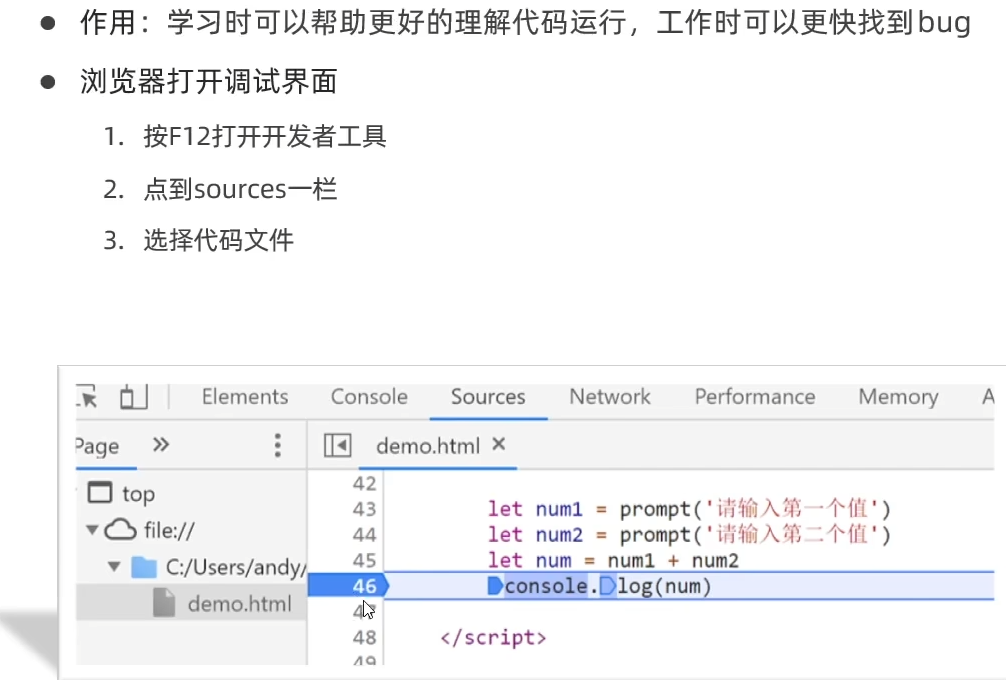The width and height of the screenshot is (1006, 680).
Task: Close the demo.html editor tab
Action: click(499, 444)
